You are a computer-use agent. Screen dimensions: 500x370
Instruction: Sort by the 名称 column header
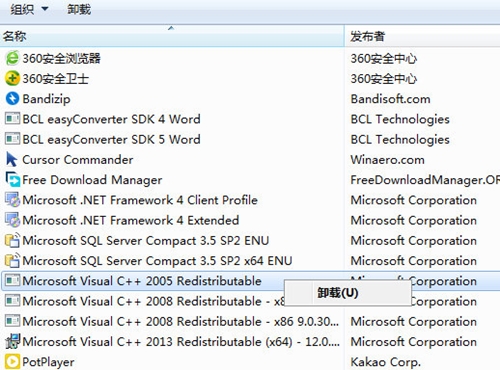(x=172, y=36)
